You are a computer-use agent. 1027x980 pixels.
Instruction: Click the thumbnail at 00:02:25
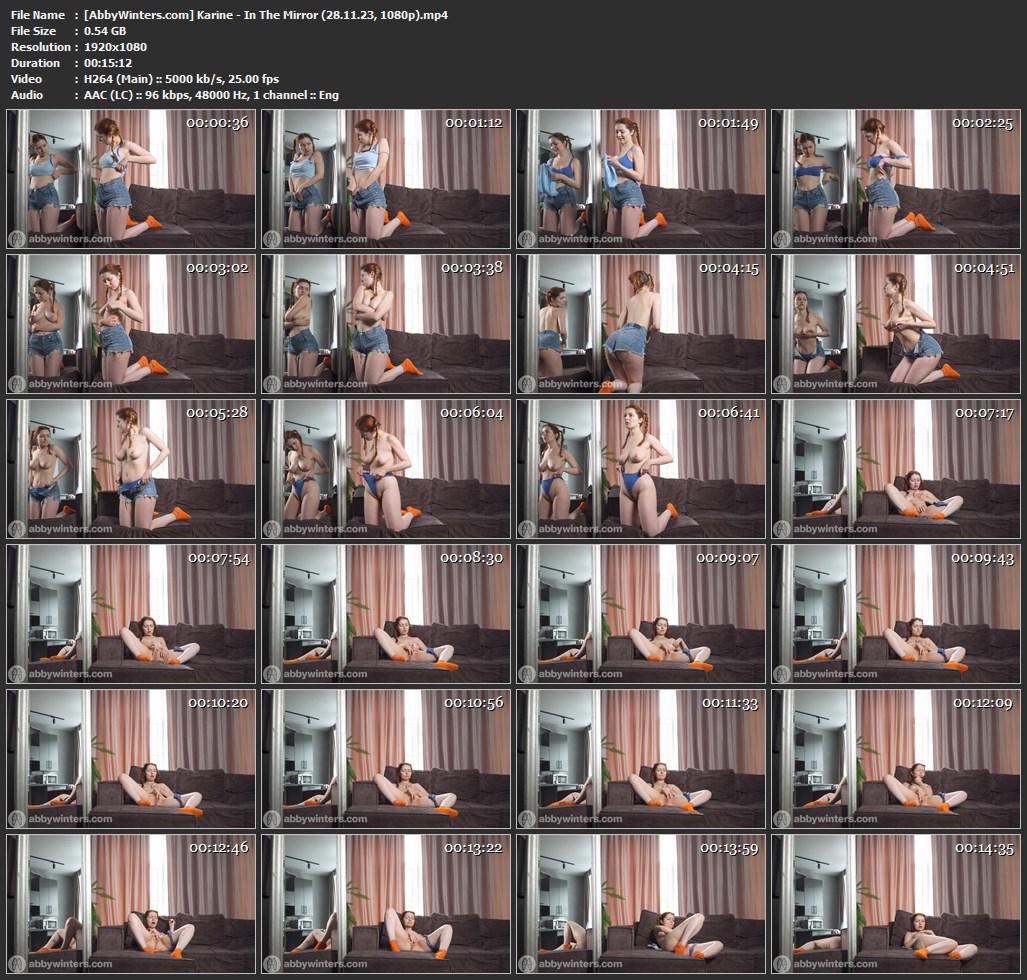(895, 179)
